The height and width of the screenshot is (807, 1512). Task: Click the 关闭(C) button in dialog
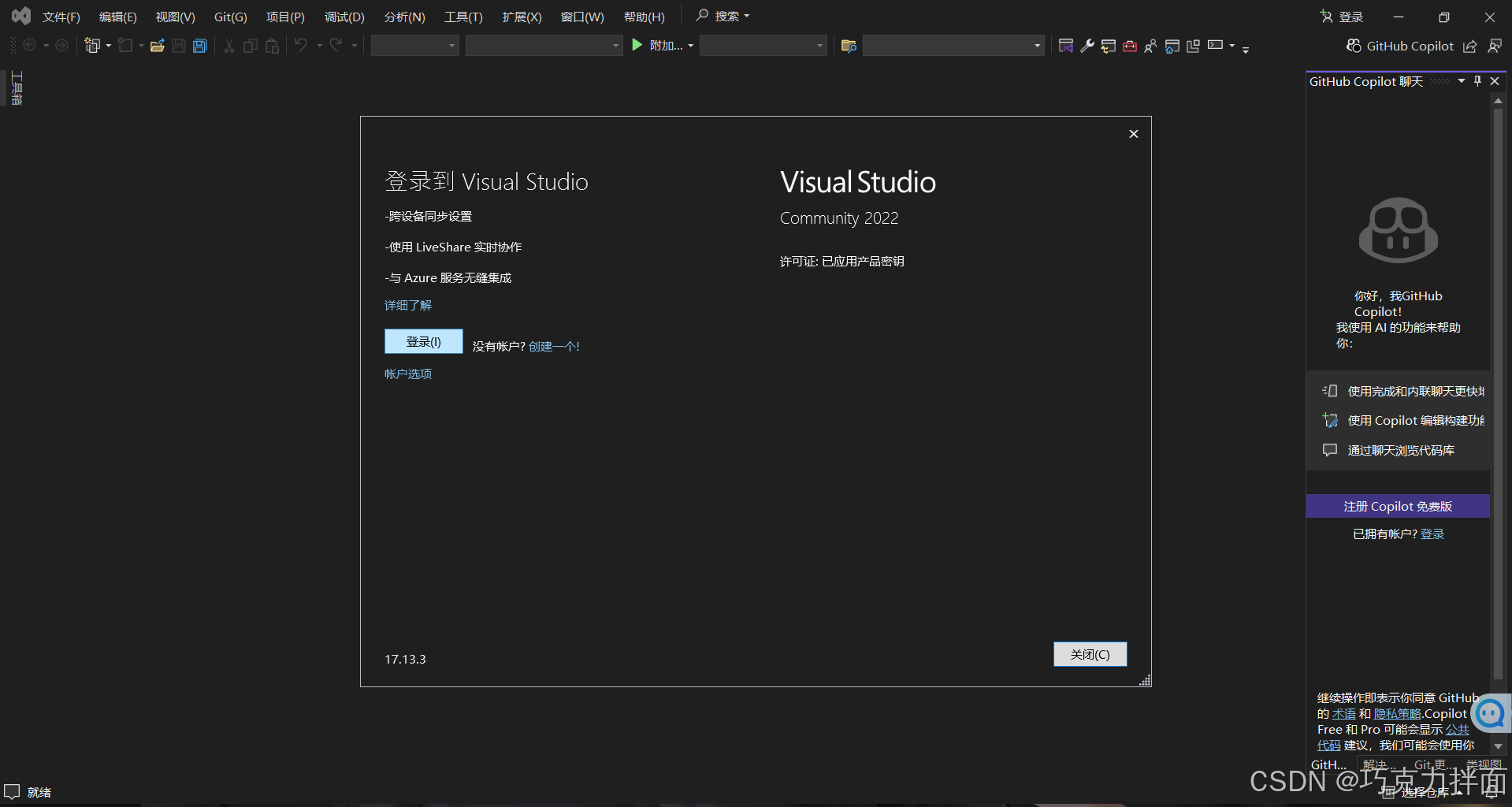(x=1090, y=654)
